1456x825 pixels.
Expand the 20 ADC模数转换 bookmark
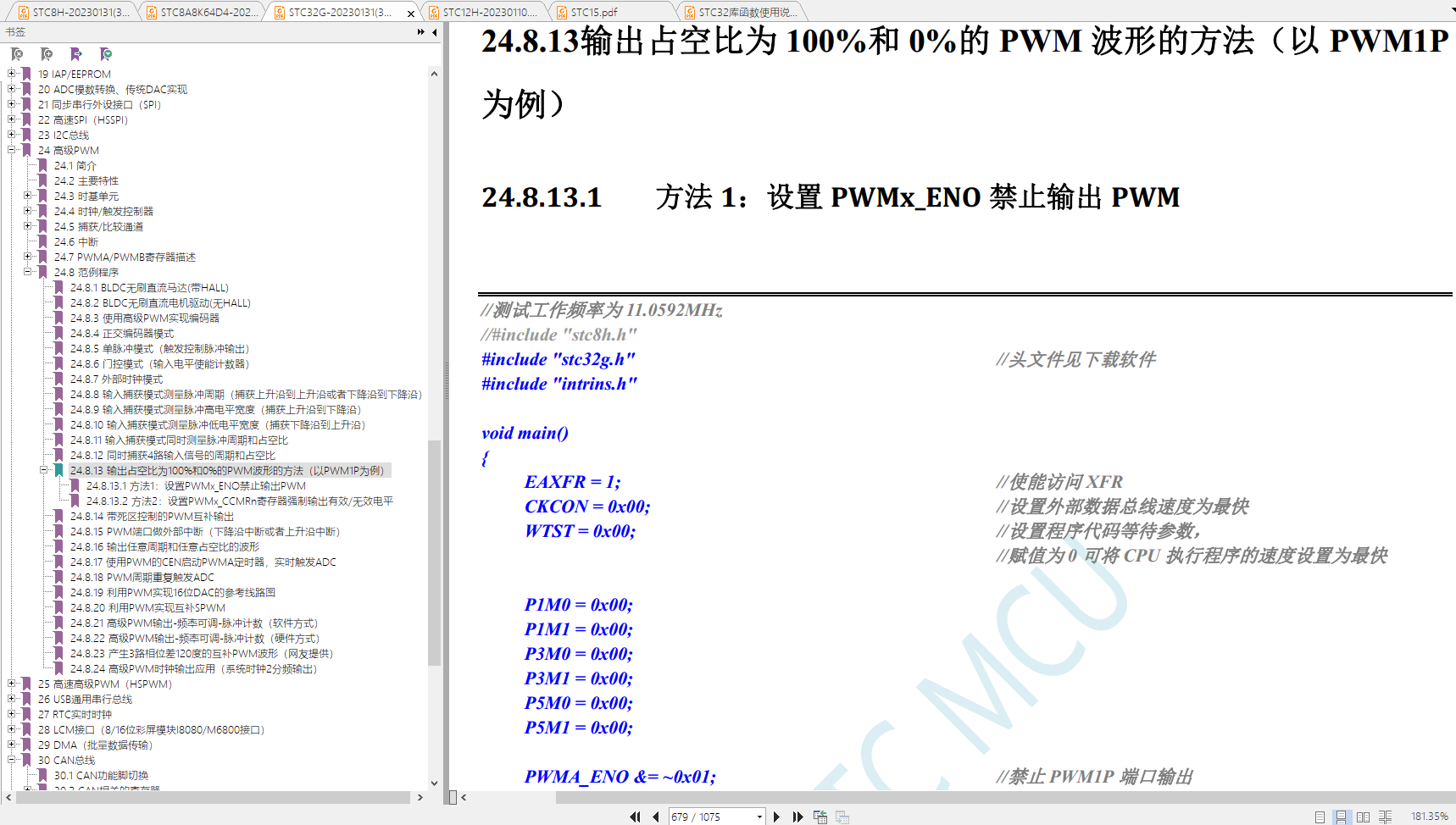12,89
